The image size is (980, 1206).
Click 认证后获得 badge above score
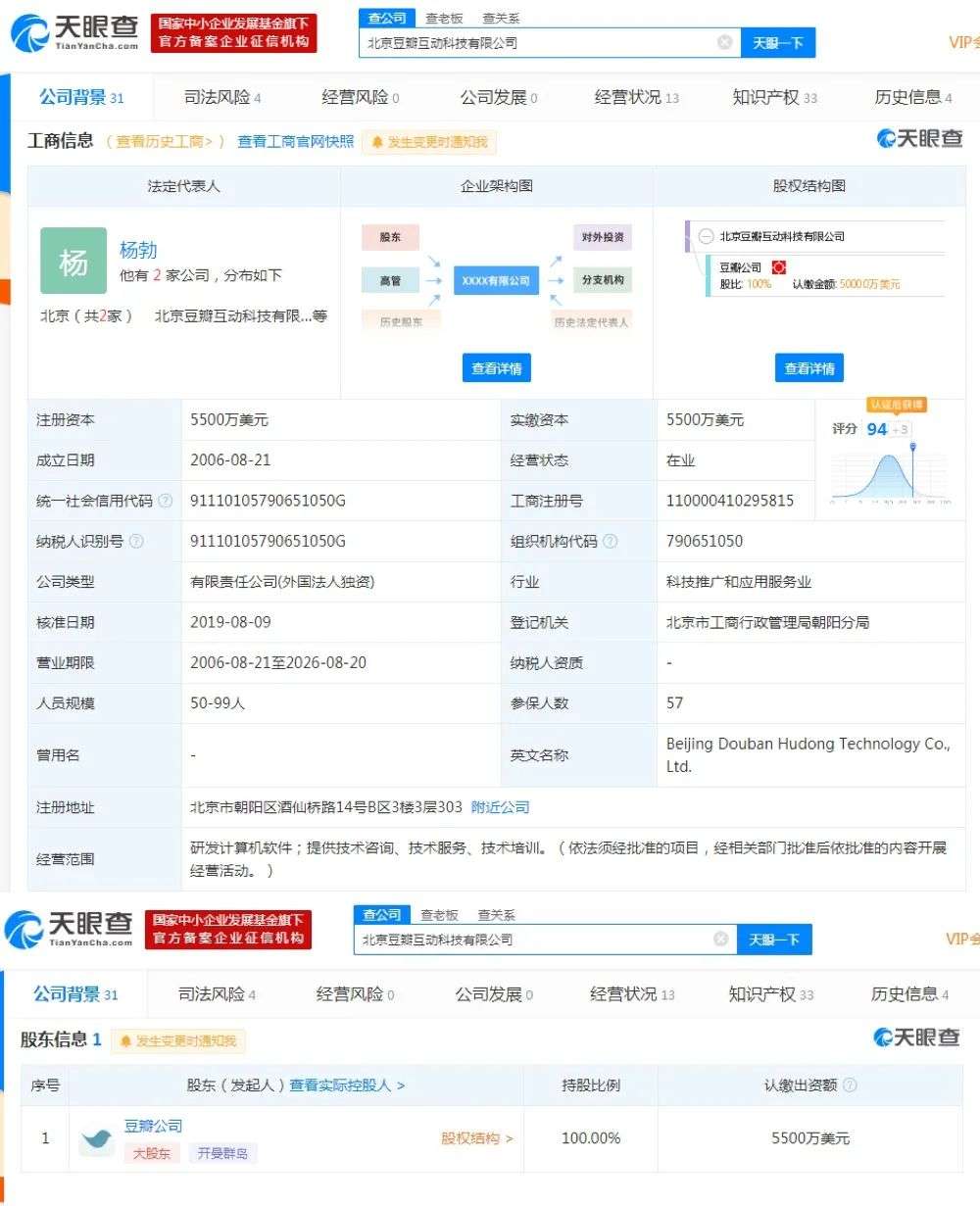[x=896, y=405]
